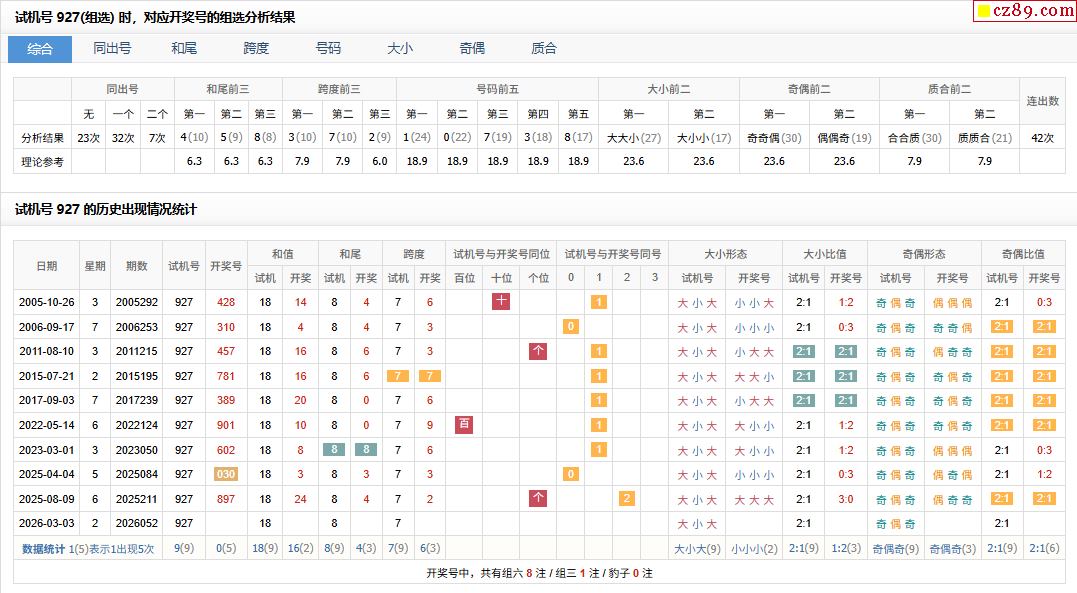Click period number 2026052
1077x593 pixels.
[x=137, y=523]
